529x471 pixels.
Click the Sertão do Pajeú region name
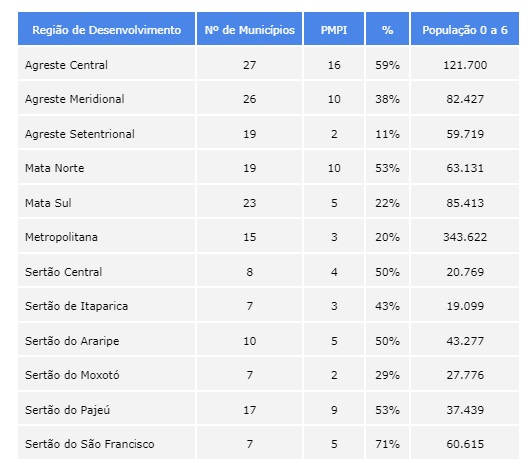click(67, 410)
